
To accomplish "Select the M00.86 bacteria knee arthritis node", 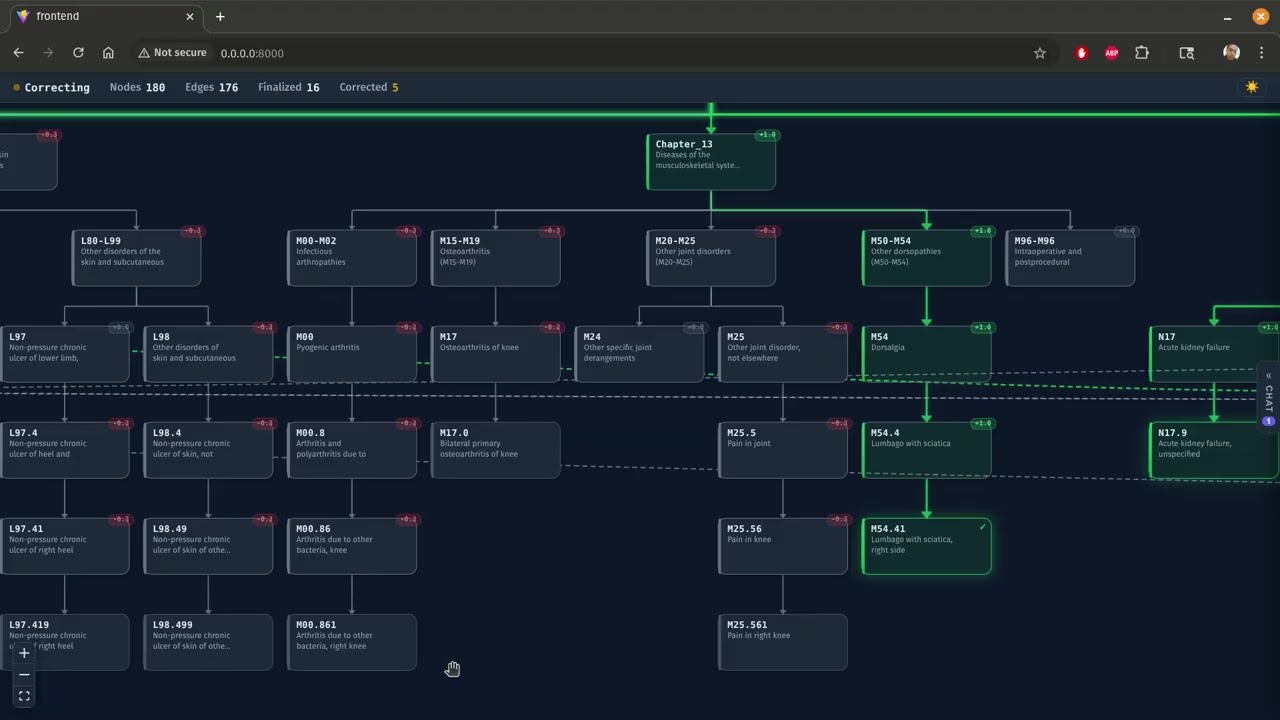I will pos(352,546).
